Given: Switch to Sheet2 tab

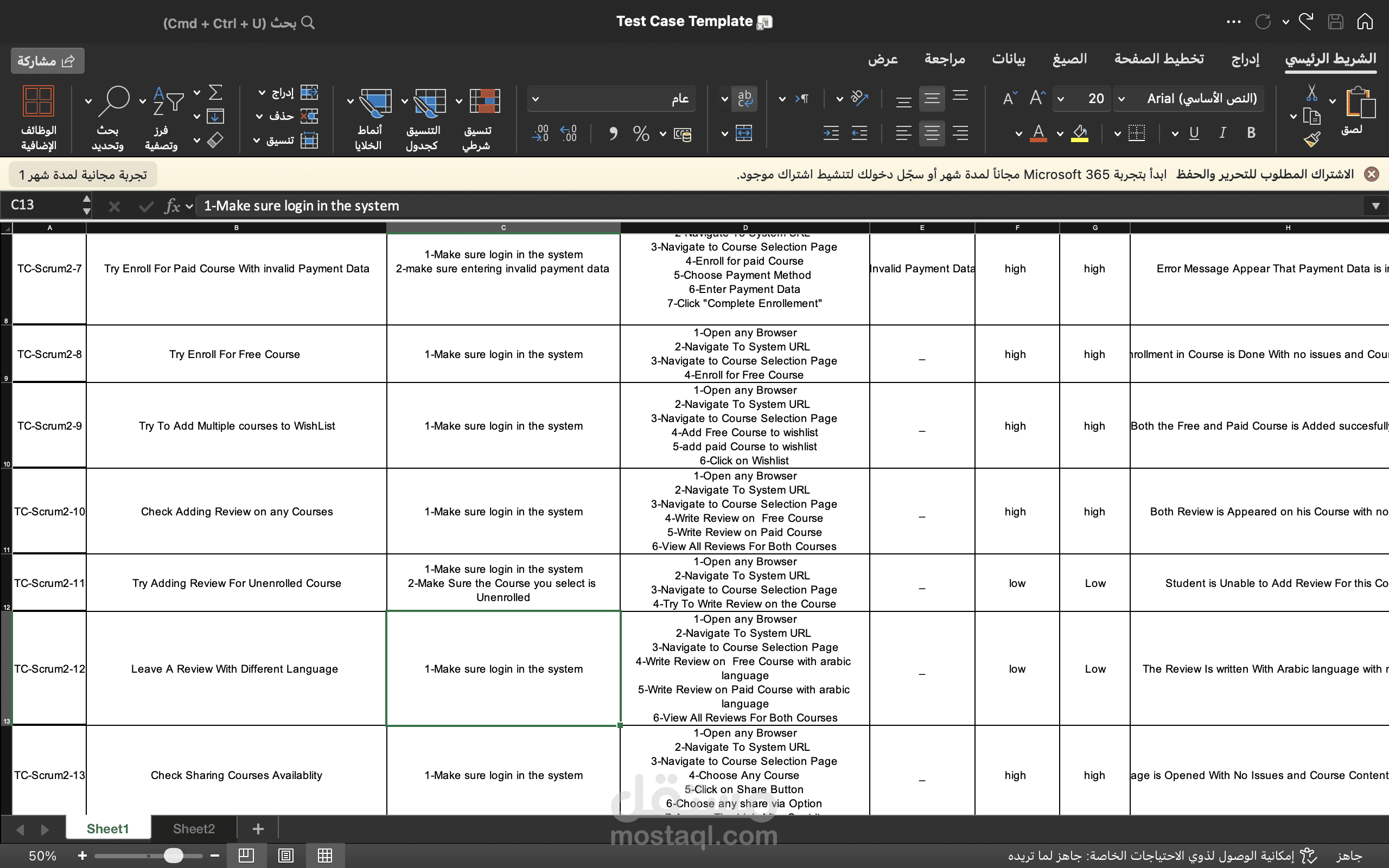Looking at the screenshot, I should point(193,828).
